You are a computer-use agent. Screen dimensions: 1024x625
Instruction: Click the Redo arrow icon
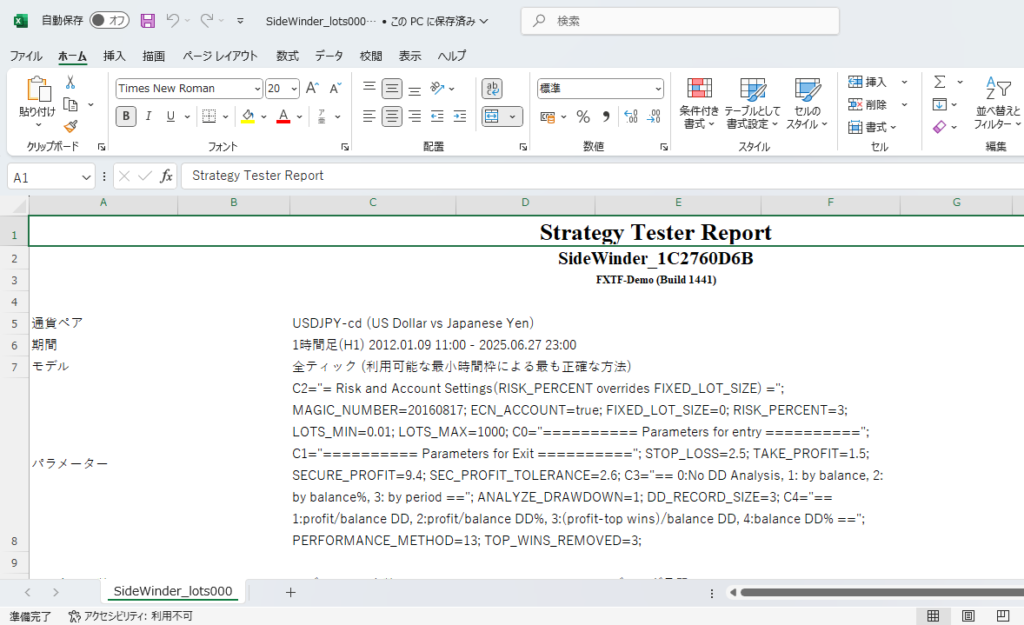(x=206, y=21)
